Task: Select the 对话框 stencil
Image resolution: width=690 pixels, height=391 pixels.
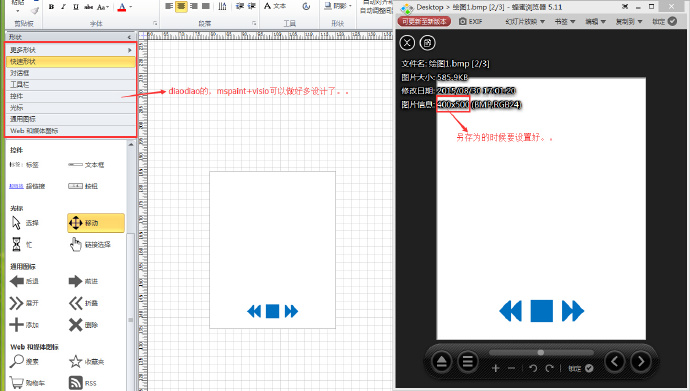Action: pos(71,73)
